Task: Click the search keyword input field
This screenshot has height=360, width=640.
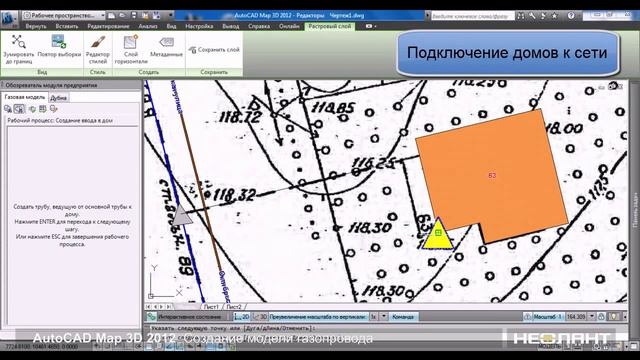Action: (x=472, y=16)
